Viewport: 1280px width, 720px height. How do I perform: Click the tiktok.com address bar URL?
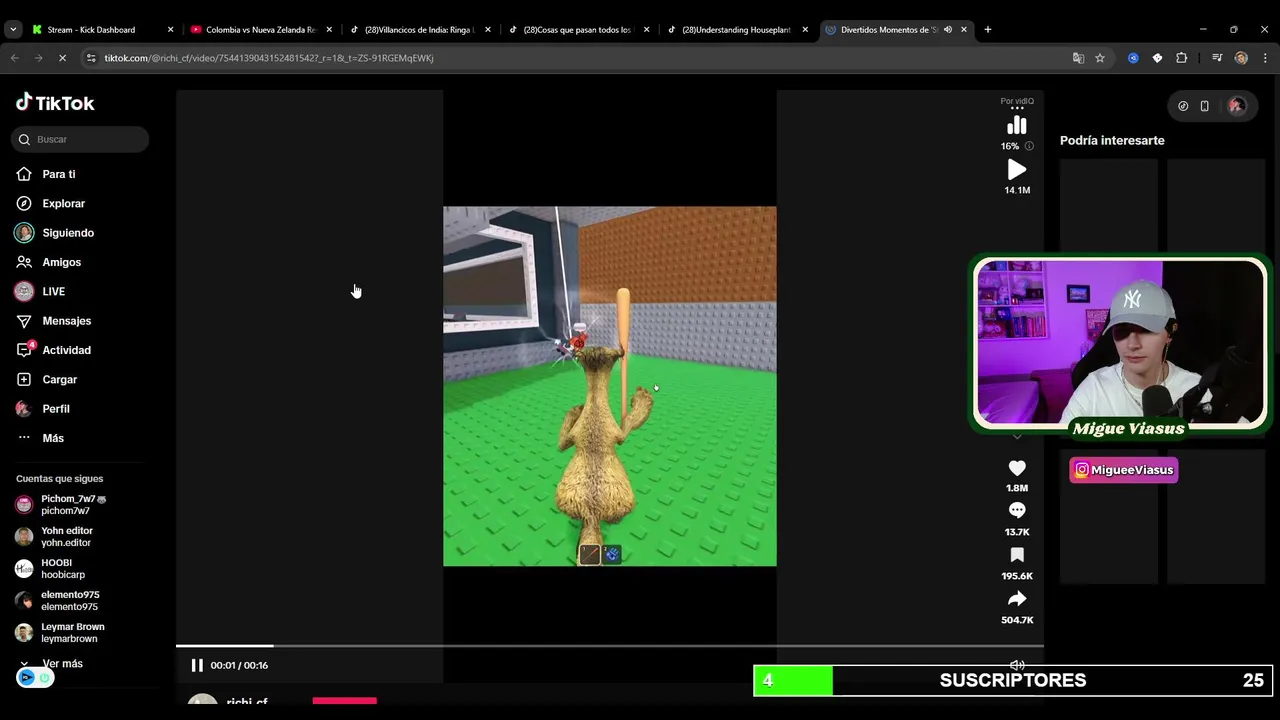269,58
